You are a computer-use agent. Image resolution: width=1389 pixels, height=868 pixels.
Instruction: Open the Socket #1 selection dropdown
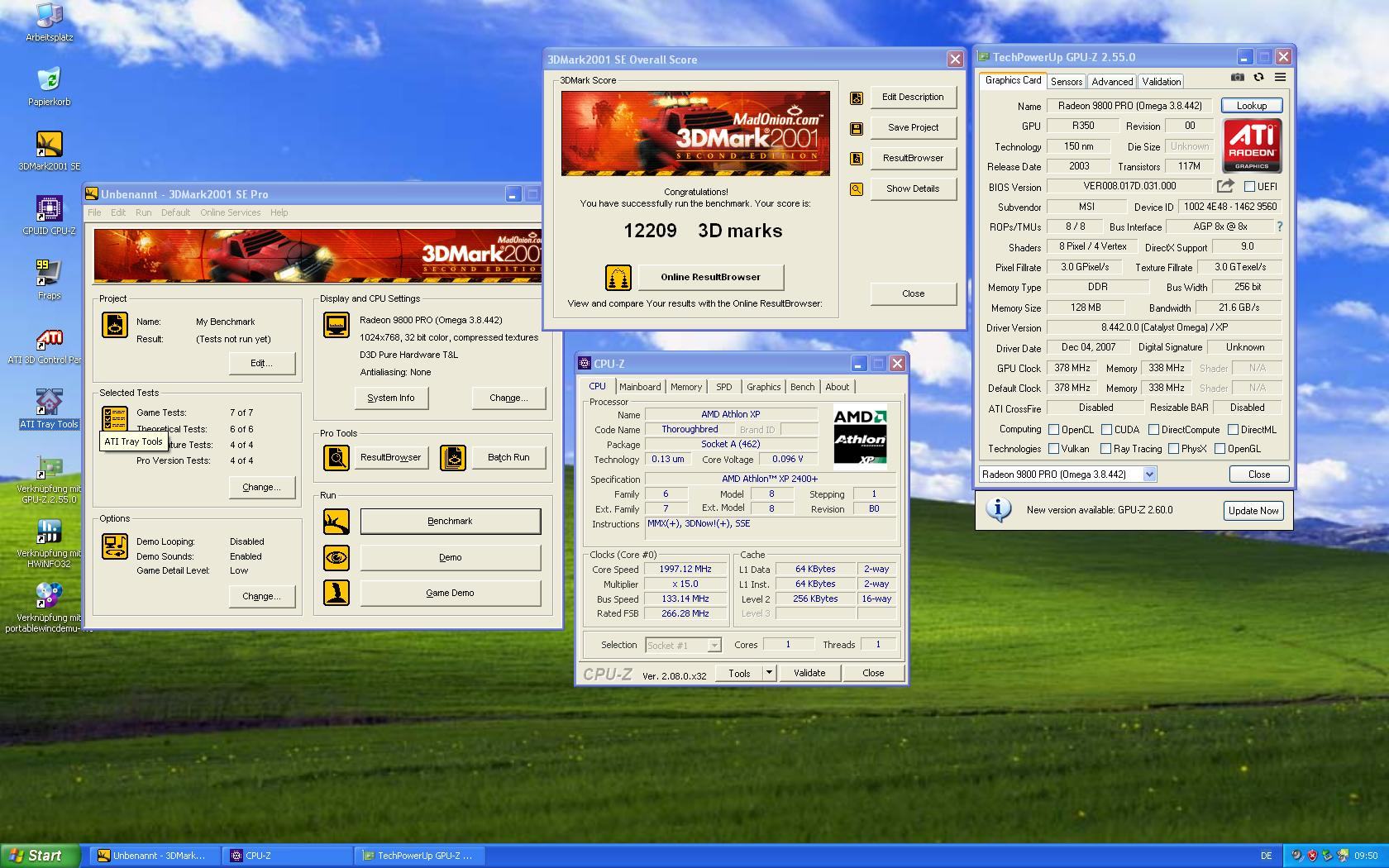(714, 646)
